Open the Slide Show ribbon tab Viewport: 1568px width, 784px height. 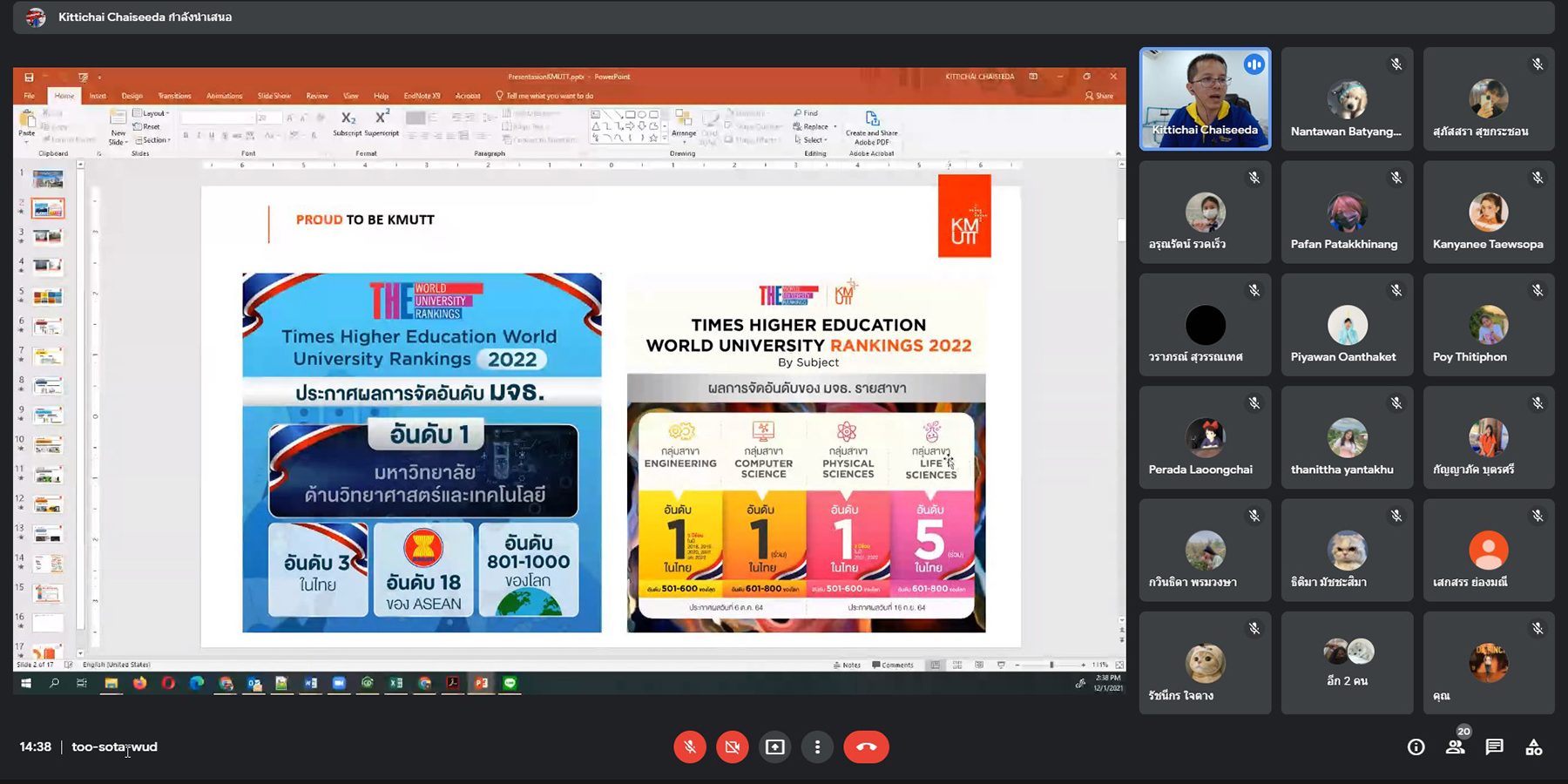pyautogui.click(x=274, y=96)
